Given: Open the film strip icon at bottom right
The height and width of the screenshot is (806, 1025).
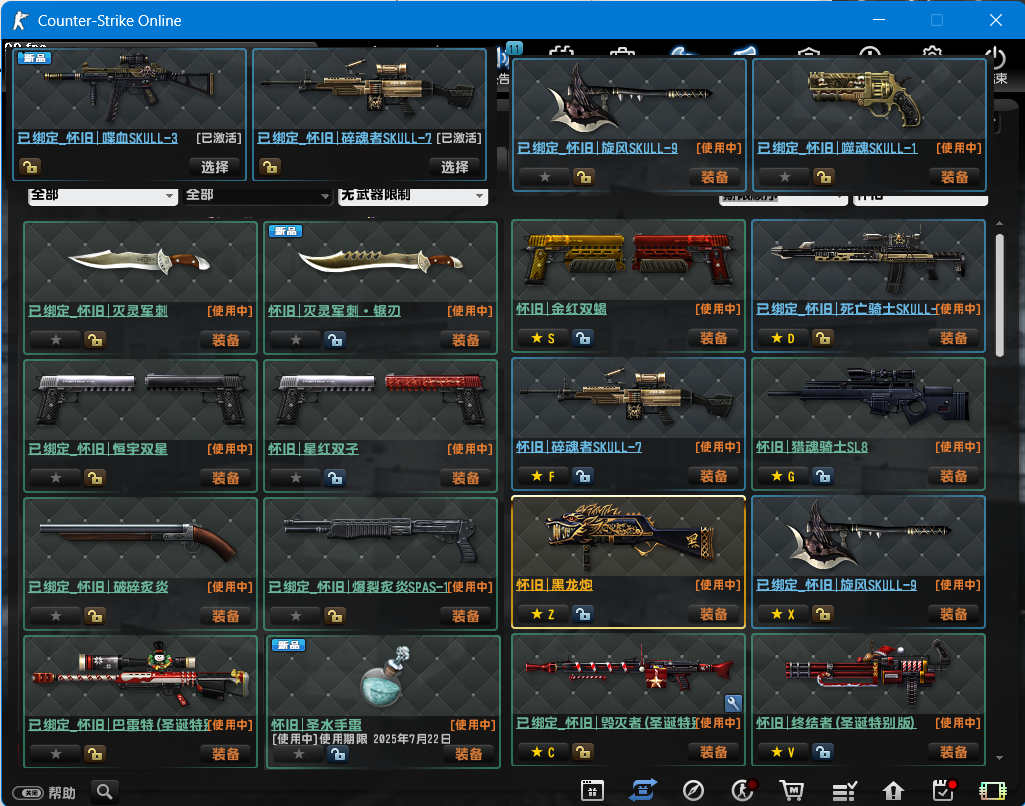Looking at the screenshot, I should pyautogui.click(x=992, y=791).
